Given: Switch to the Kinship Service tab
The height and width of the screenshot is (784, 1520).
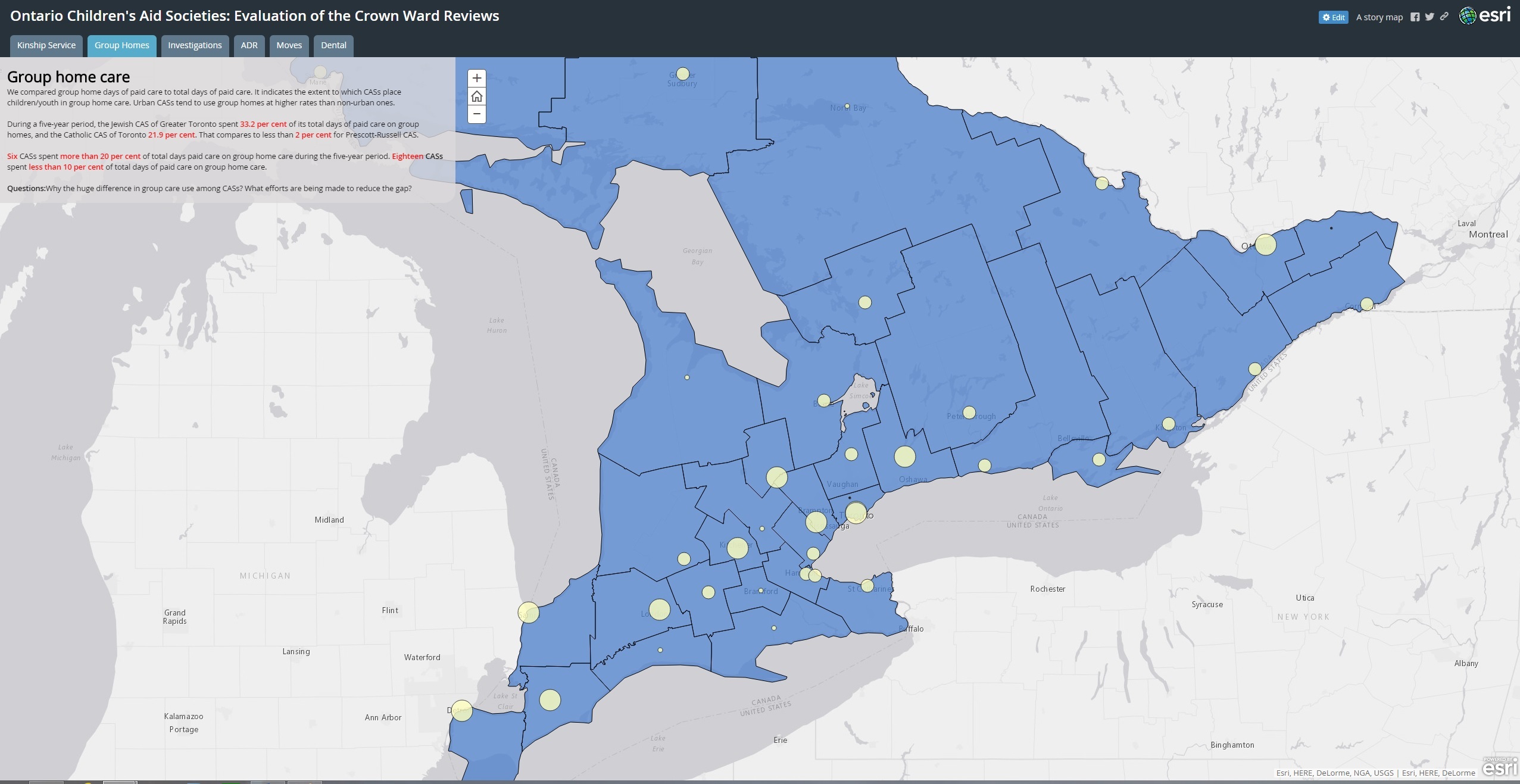Looking at the screenshot, I should 46,45.
